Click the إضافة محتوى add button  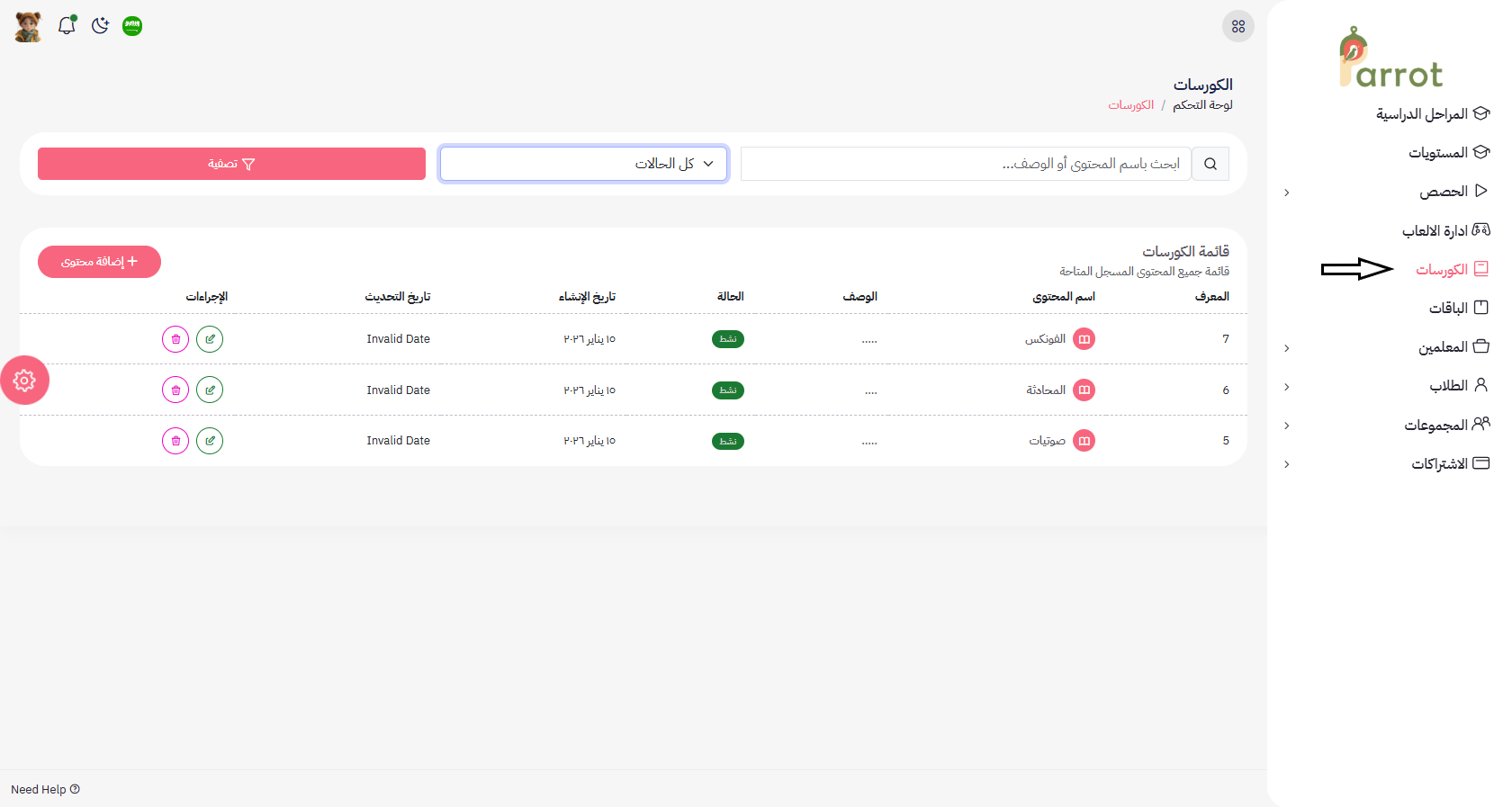pos(99,262)
